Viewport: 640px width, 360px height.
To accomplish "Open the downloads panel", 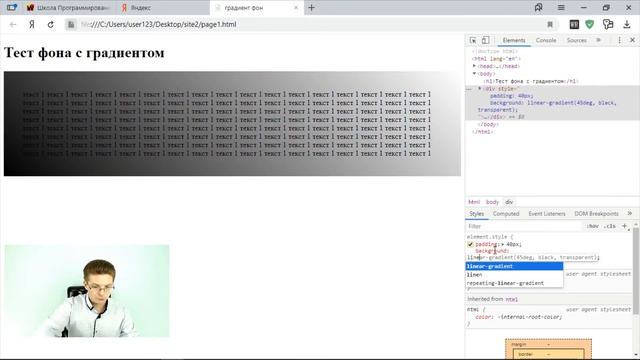I will pos(627,24).
